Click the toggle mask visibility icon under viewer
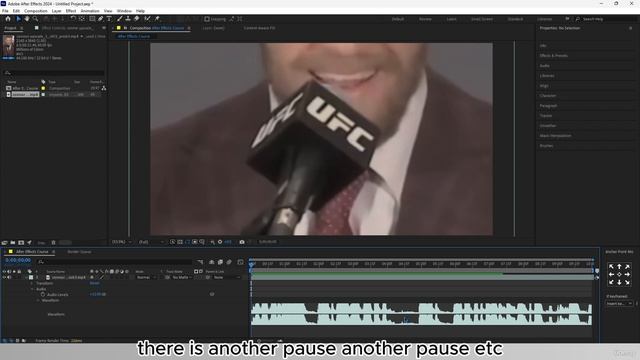This screenshot has height=360, width=640. click(x=187, y=242)
